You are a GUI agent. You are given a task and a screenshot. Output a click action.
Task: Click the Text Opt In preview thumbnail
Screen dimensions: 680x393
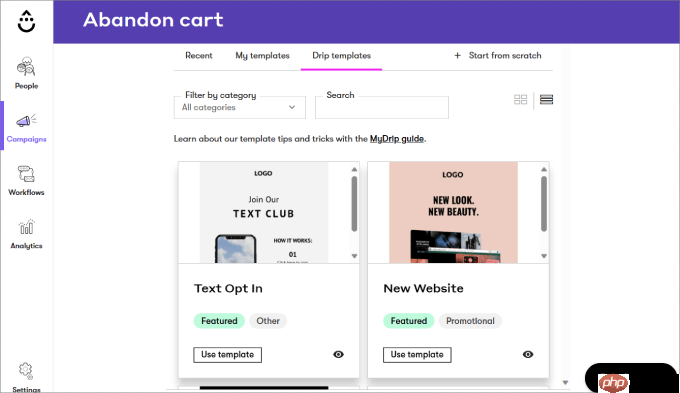(264, 213)
